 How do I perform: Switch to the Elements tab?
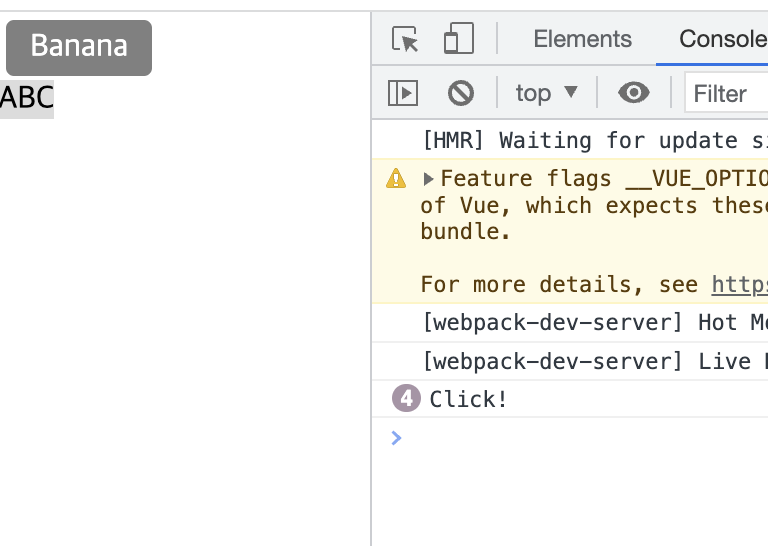pyautogui.click(x=582, y=39)
